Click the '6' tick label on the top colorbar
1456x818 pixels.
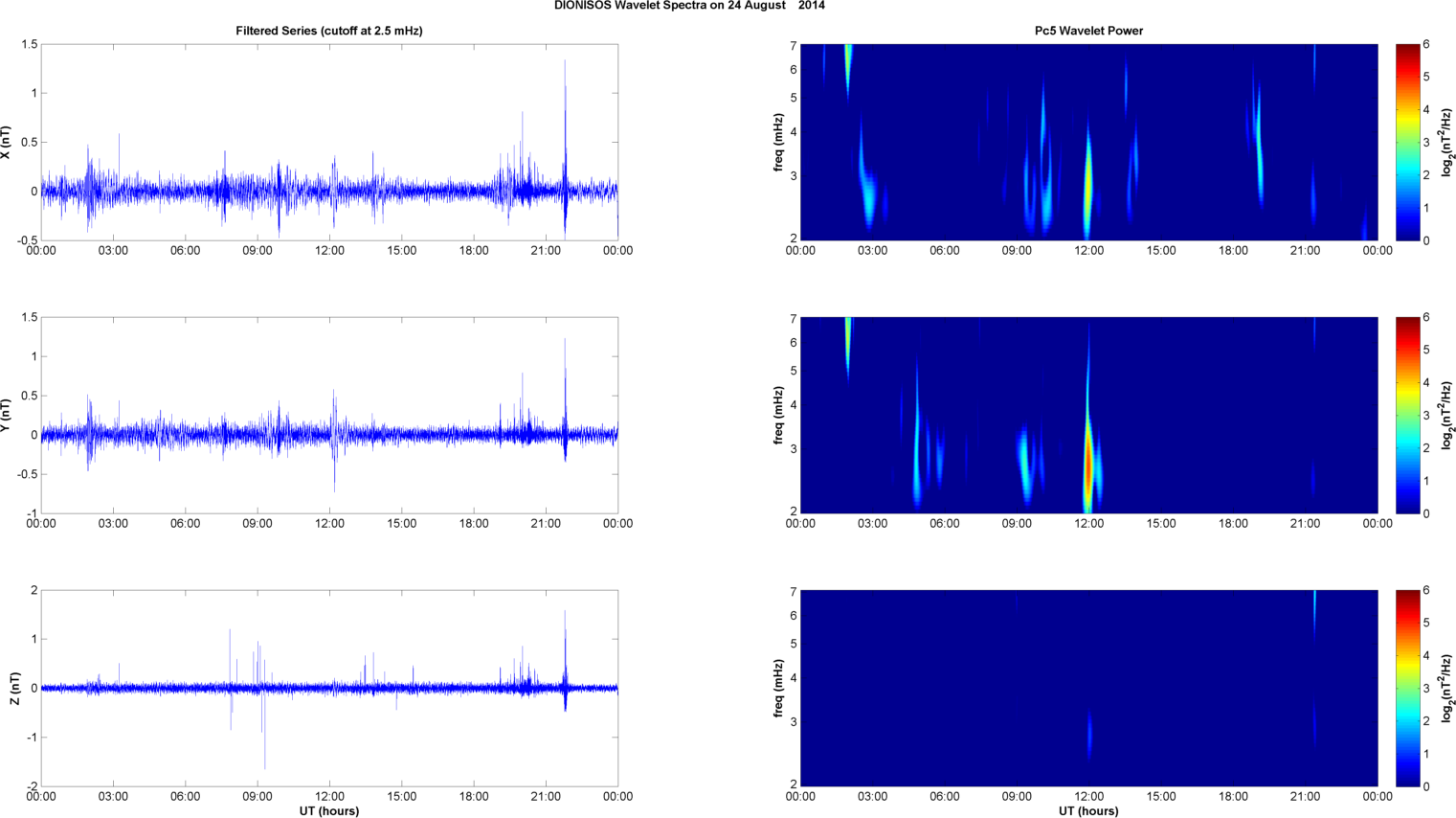point(1426,45)
